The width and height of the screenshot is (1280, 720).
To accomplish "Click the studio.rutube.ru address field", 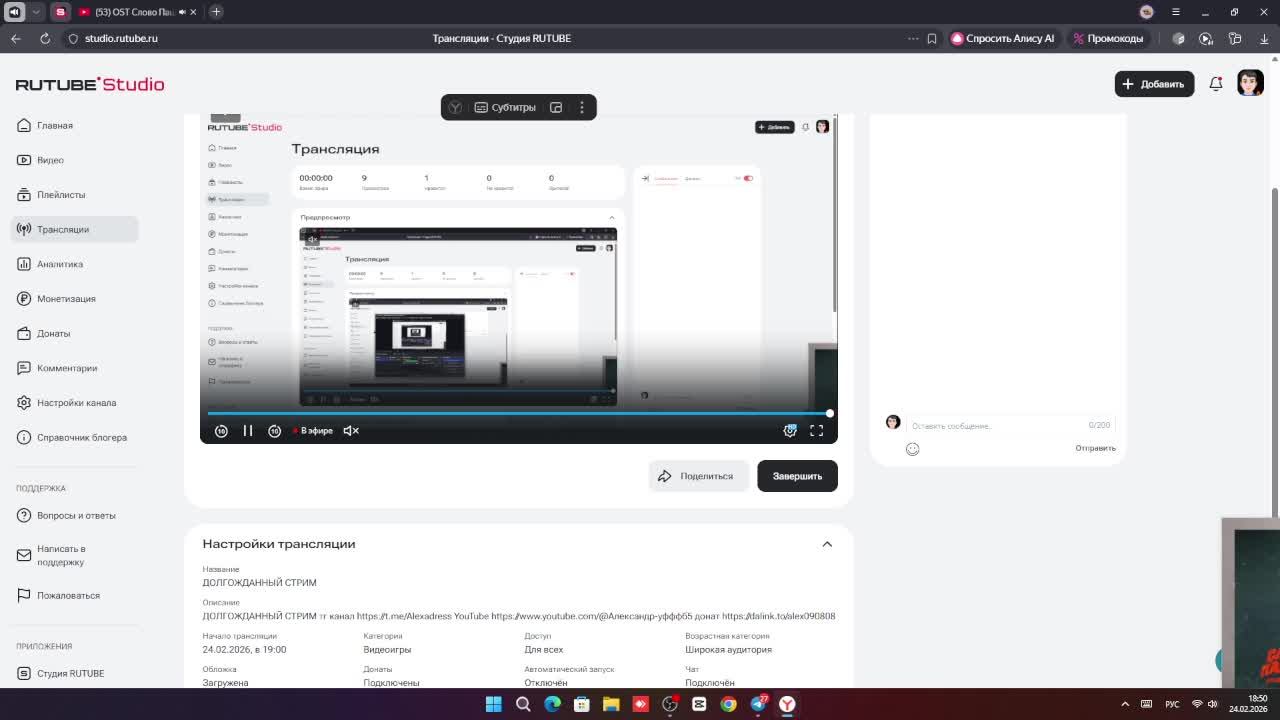I will (x=121, y=38).
